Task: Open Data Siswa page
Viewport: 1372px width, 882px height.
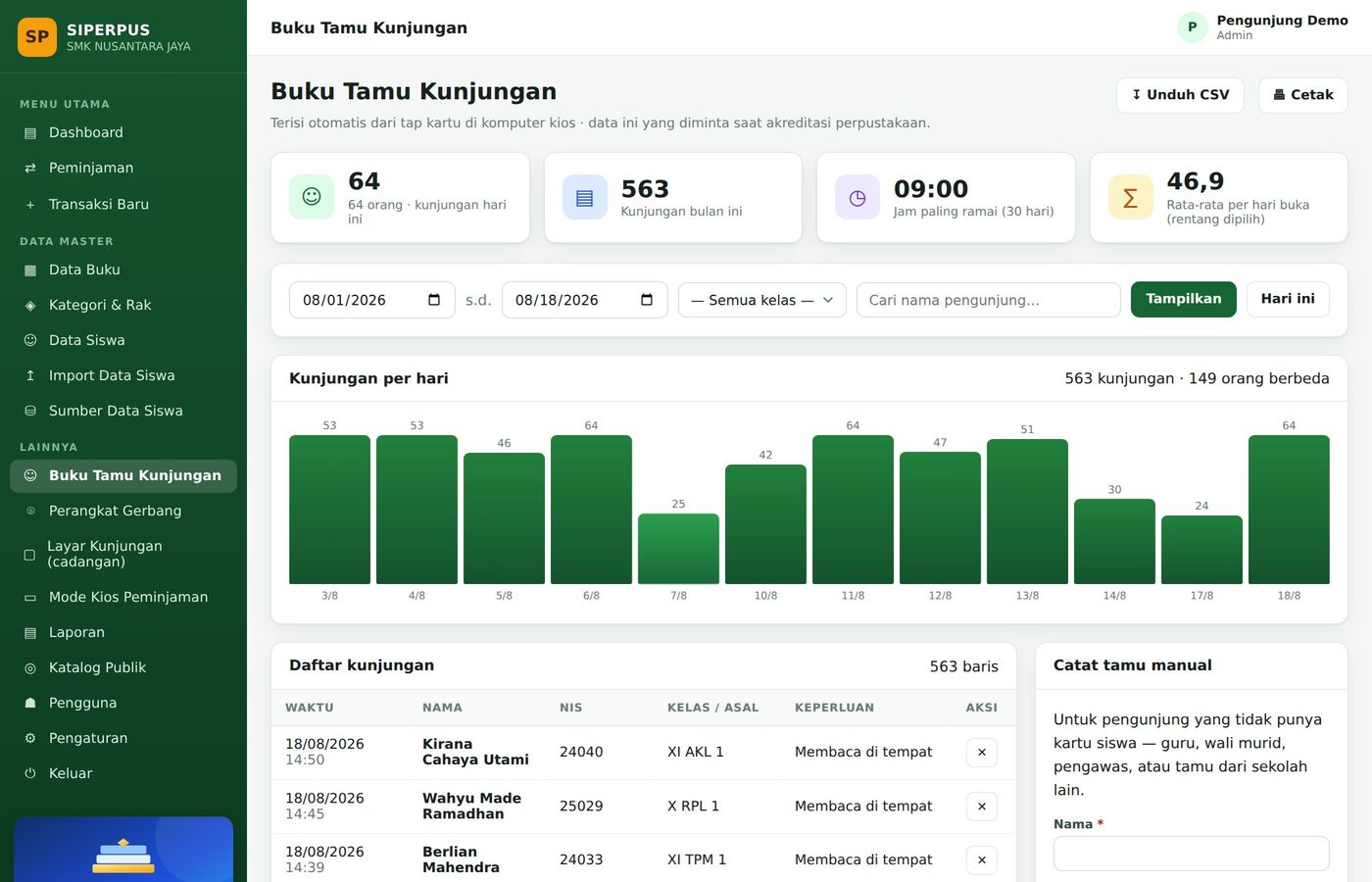Action: pos(123,340)
